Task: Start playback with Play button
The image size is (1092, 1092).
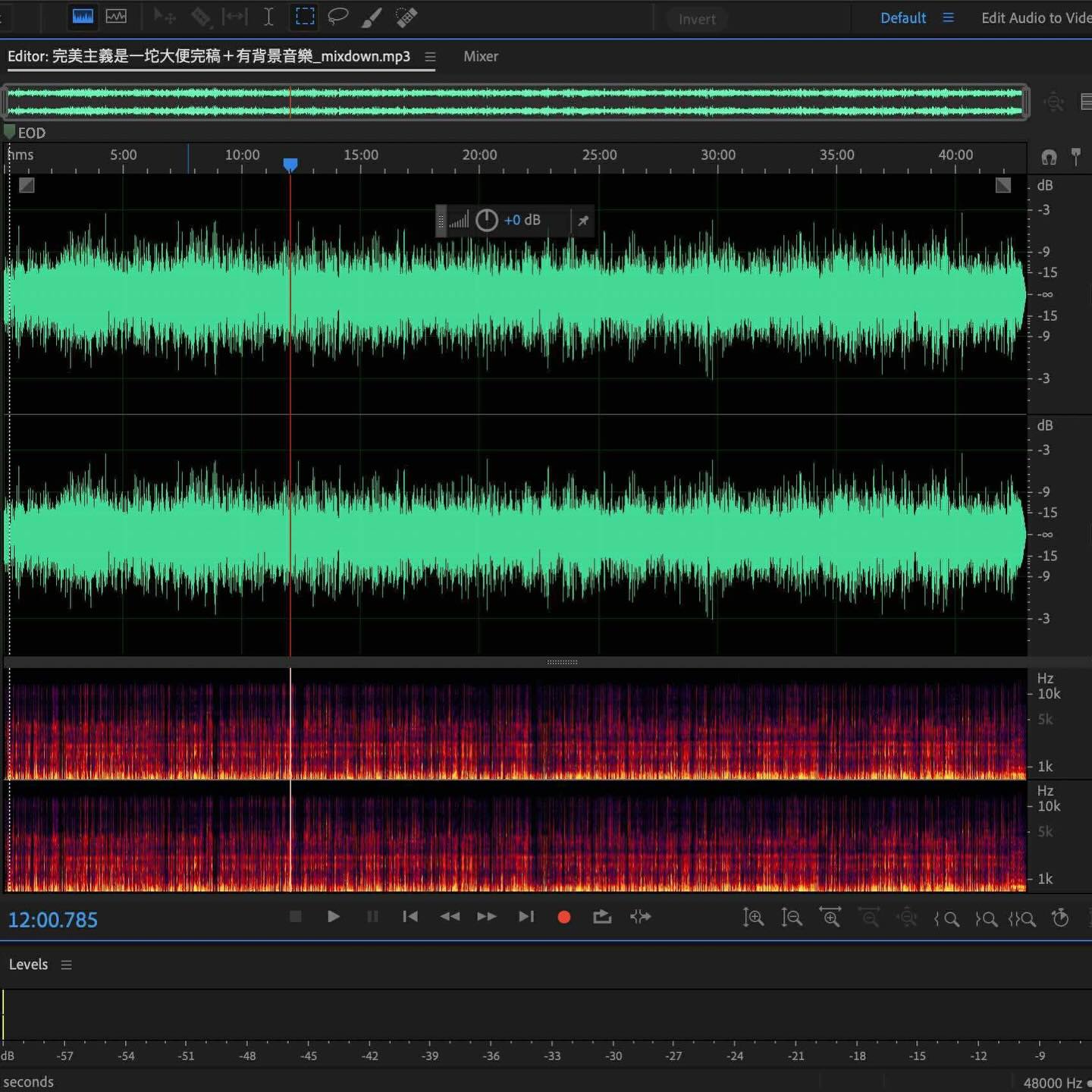Action: click(333, 917)
